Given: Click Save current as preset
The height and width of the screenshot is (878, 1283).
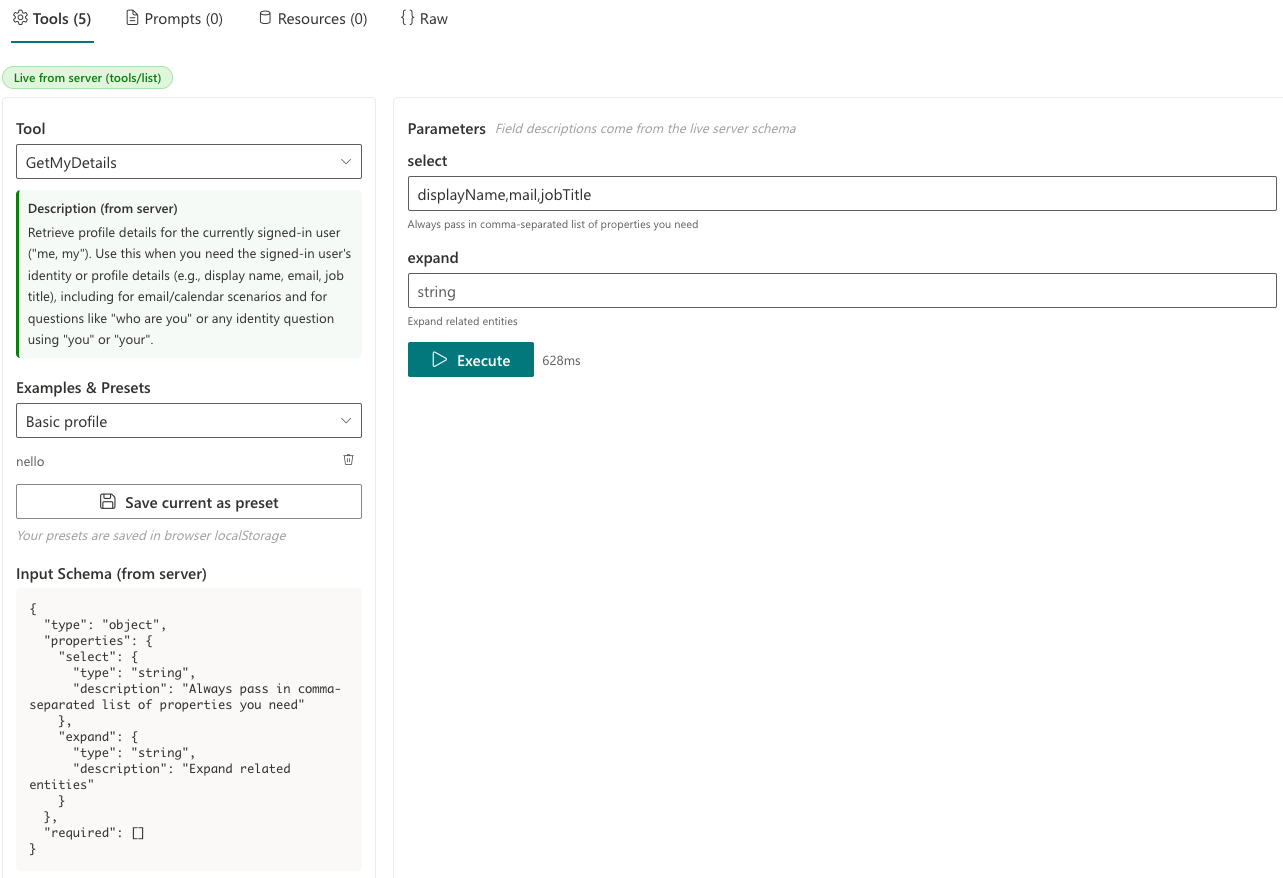Looking at the screenshot, I should tap(188, 501).
